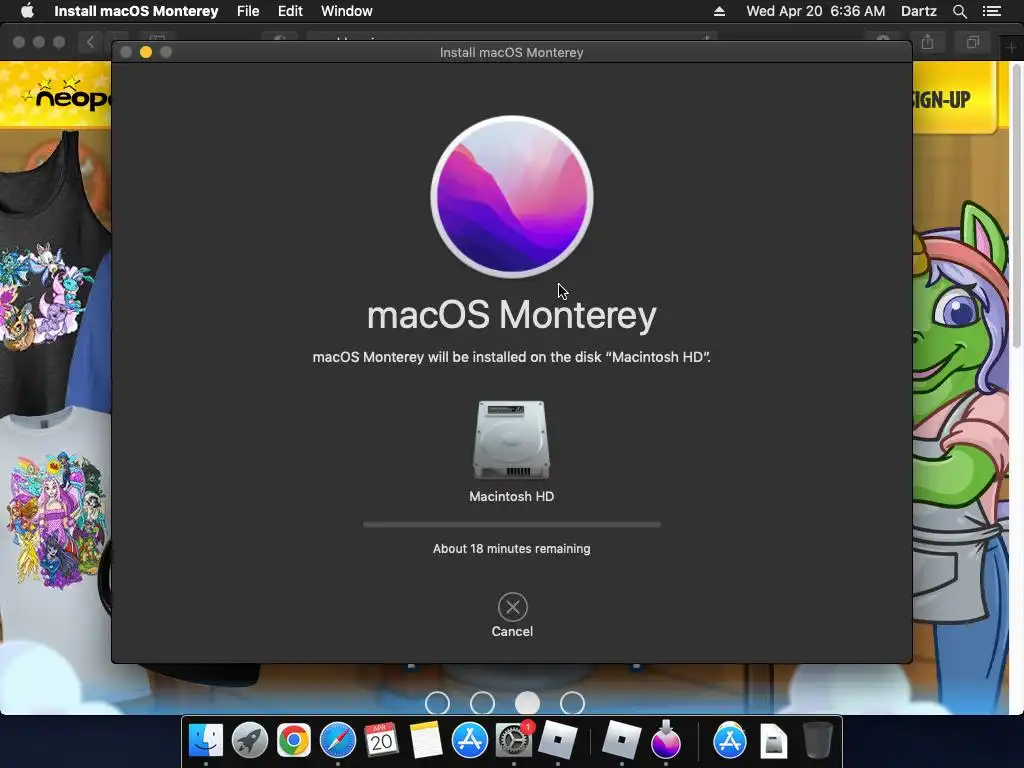Minimize the Install macOS Monterey window
The height and width of the screenshot is (768, 1024).
(146, 52)
